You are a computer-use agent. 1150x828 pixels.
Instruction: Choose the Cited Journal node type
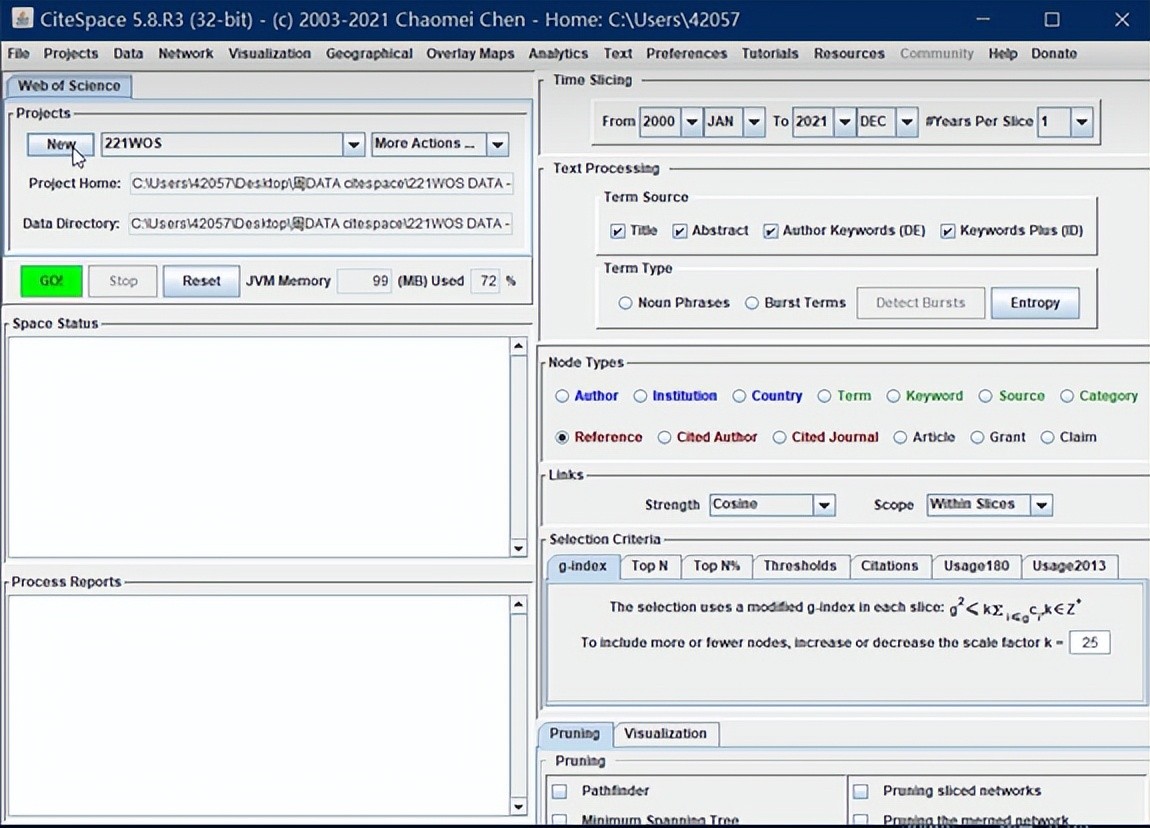click(x=780, y=437)
